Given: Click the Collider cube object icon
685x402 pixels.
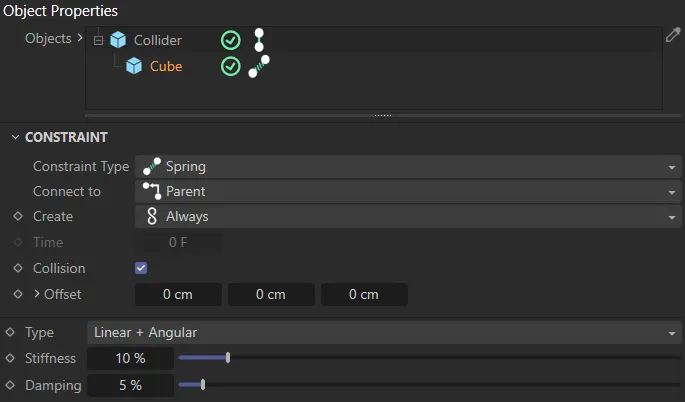Looking at the screenshot, I should (118, 40).
